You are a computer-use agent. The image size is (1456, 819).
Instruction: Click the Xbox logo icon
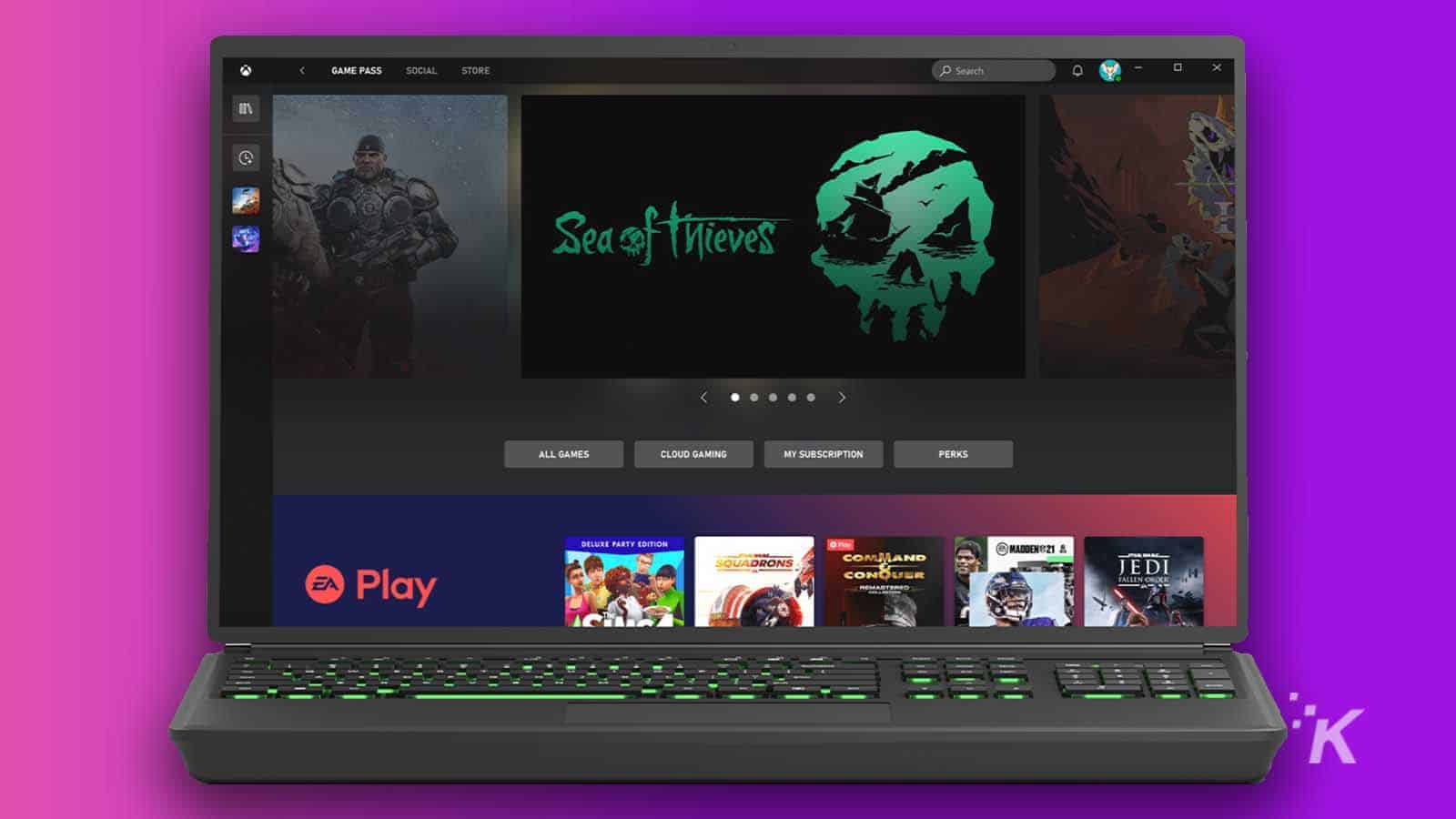[x=246, y=70]
